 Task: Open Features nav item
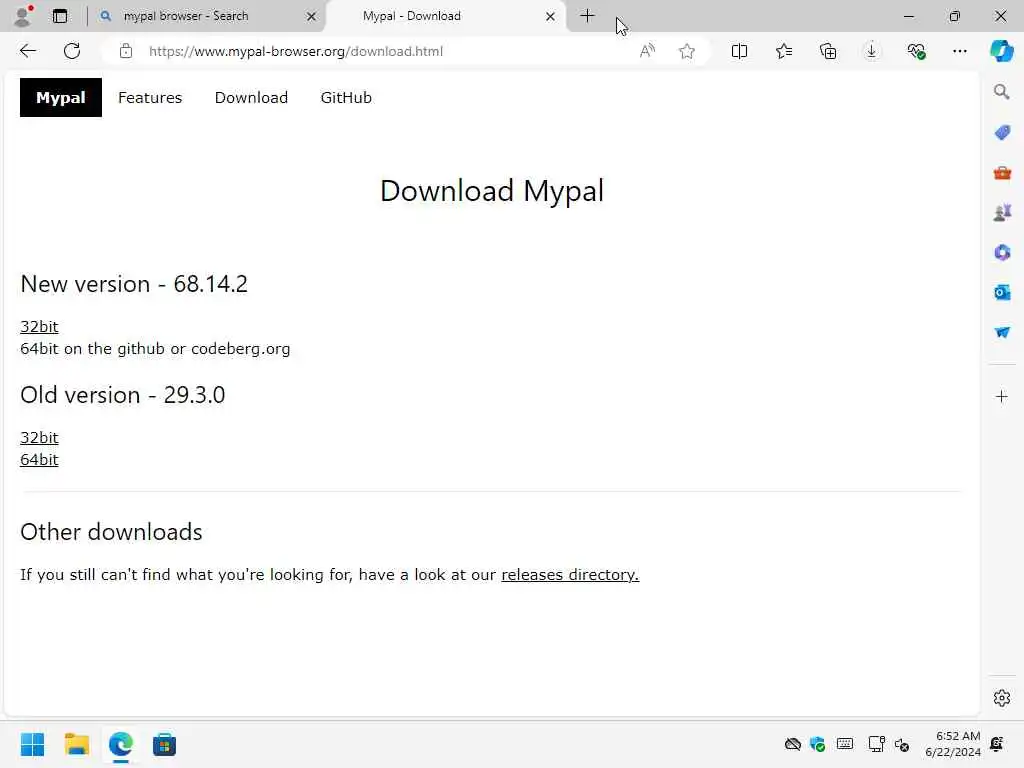pos(150,97)
